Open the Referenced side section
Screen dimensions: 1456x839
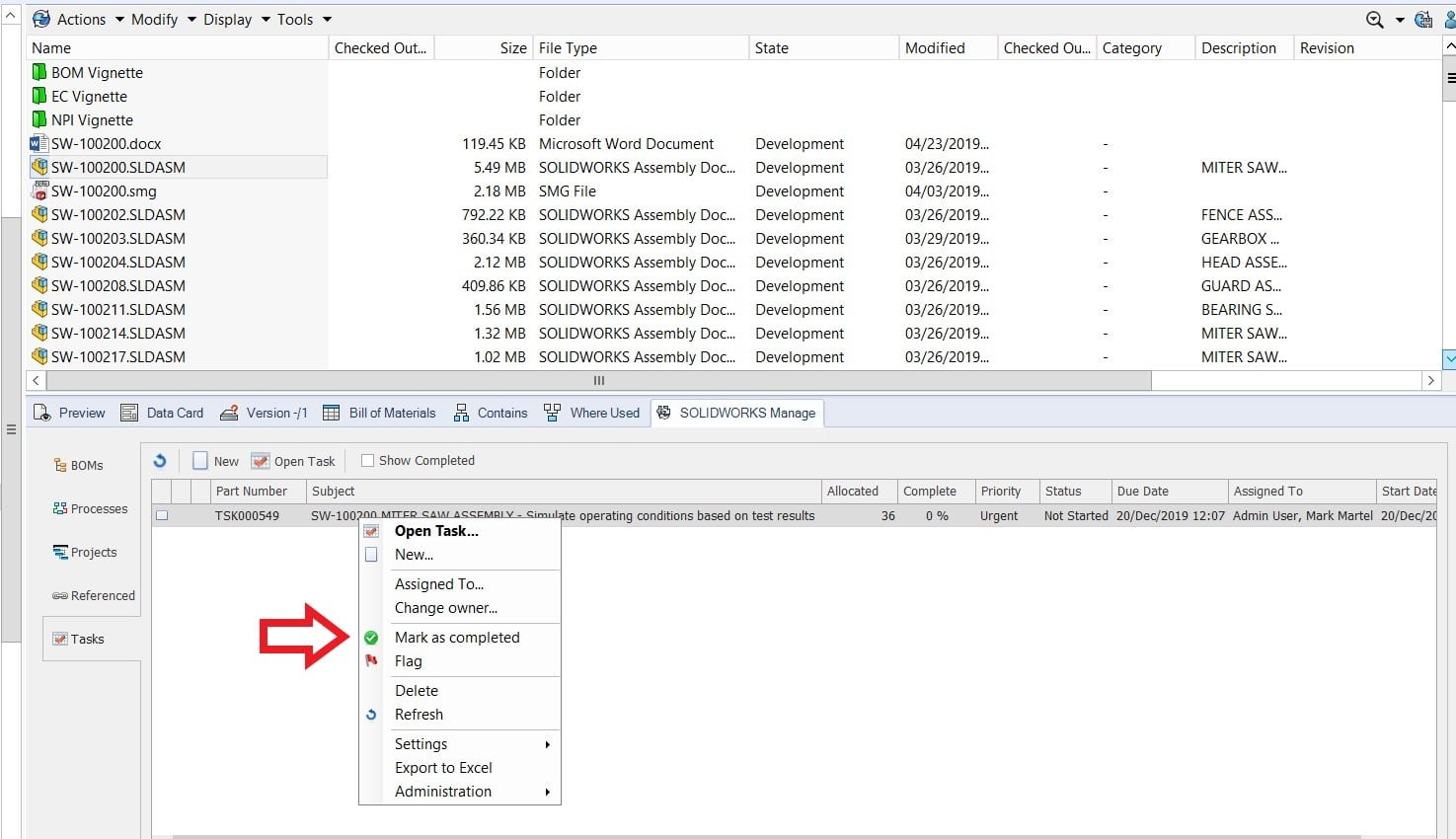94,595
